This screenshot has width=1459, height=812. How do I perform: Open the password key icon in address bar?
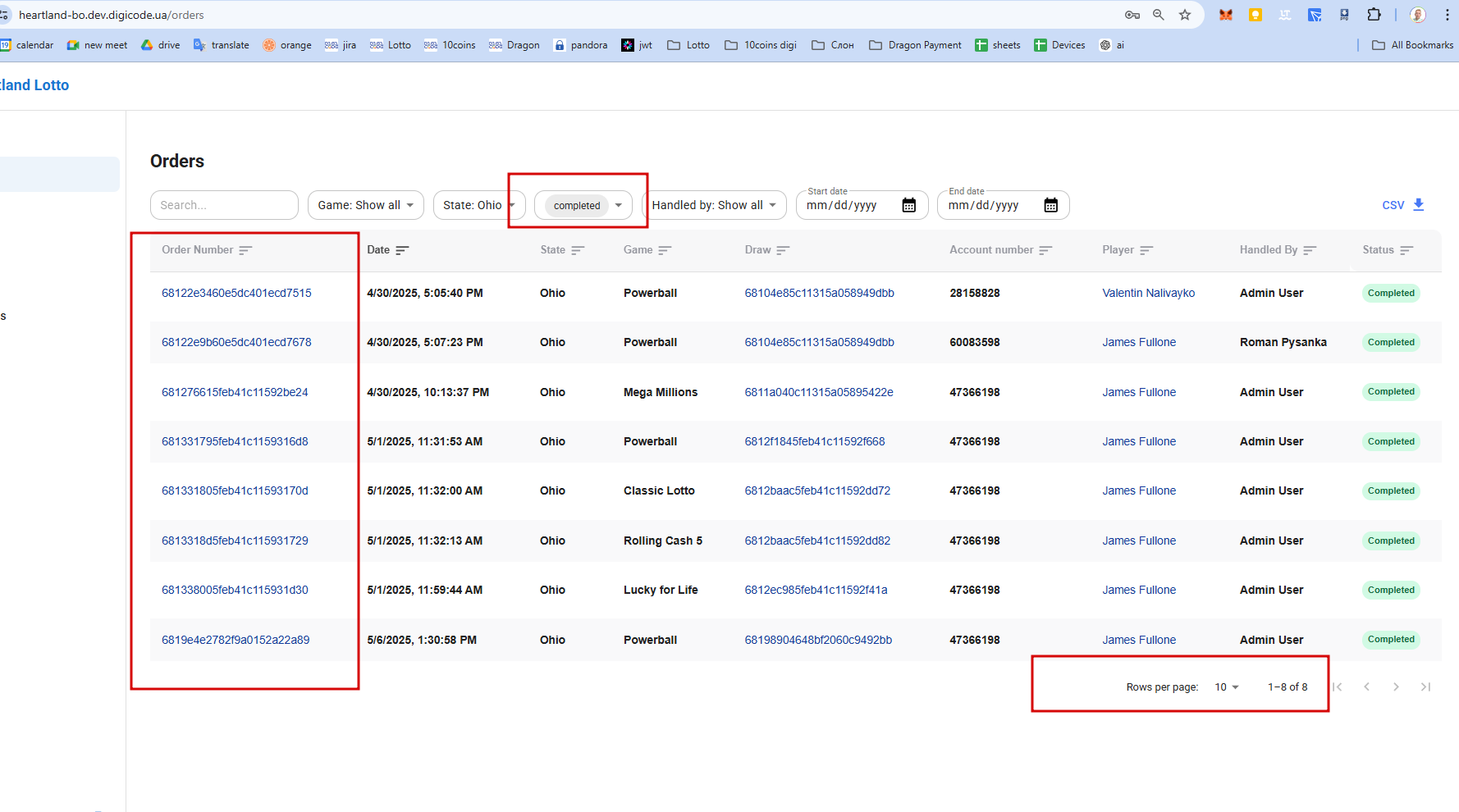1132,15
